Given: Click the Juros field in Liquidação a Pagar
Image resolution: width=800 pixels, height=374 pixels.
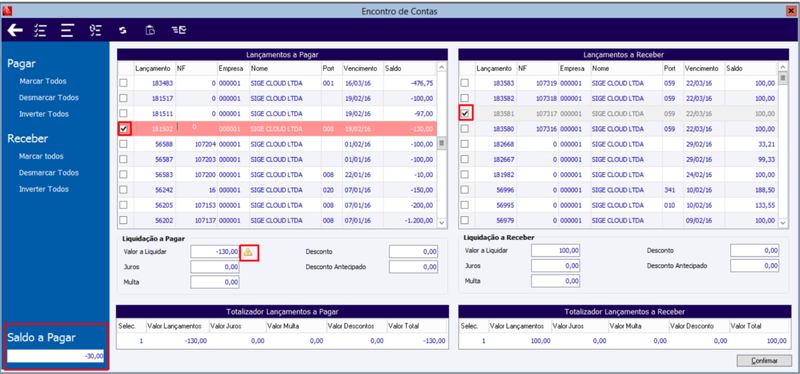Looking at the screenshot, I should pos(215,266).
